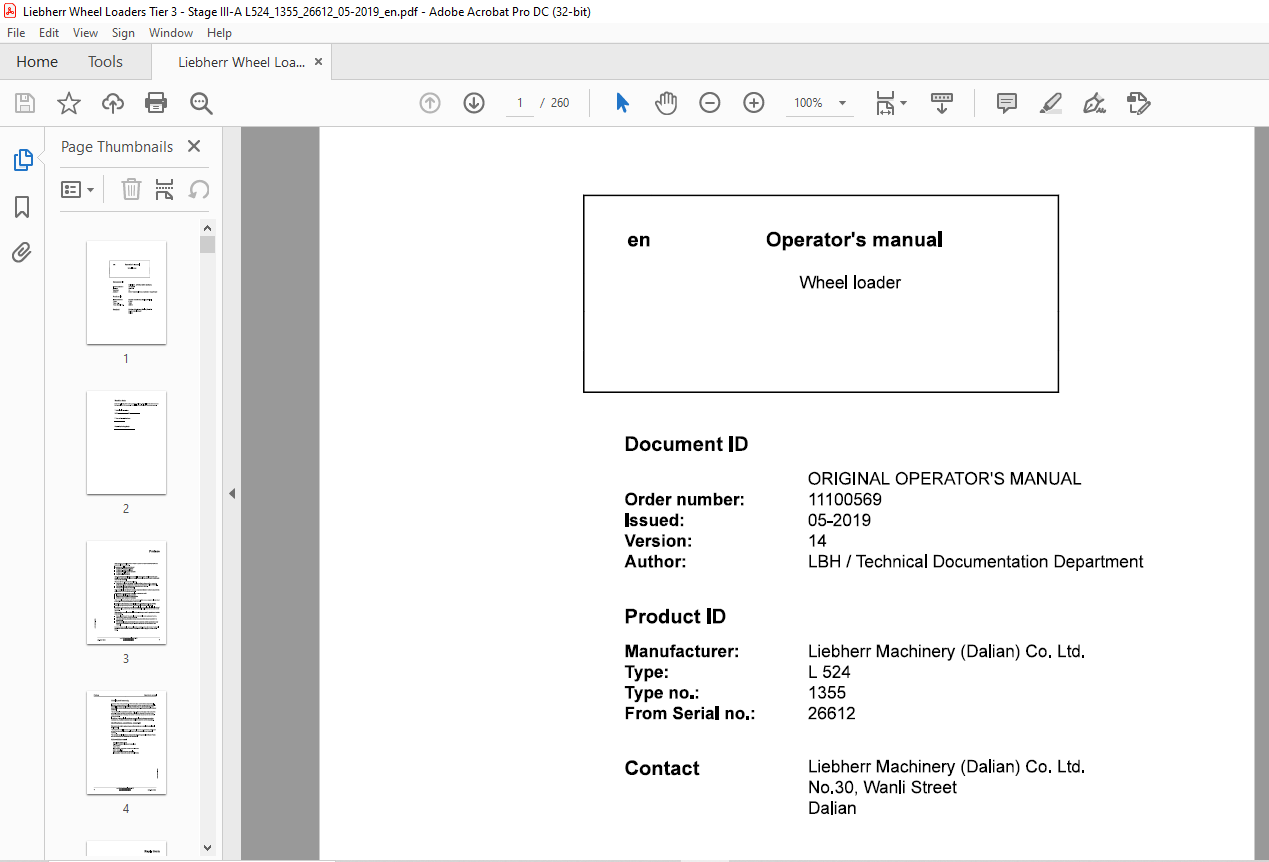The image size is (1269, 862).
Task: Switch to the Tools tab
Action: click(x=105, y=62)
